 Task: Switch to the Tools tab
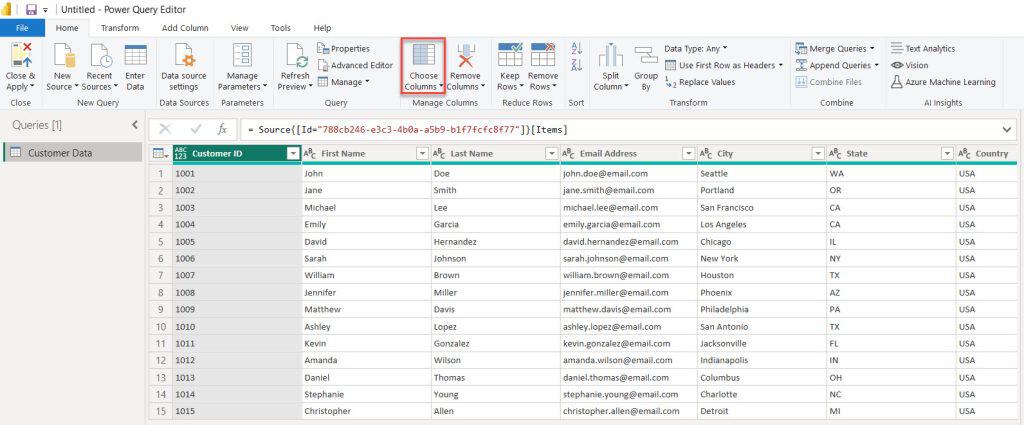pos(280,28)
